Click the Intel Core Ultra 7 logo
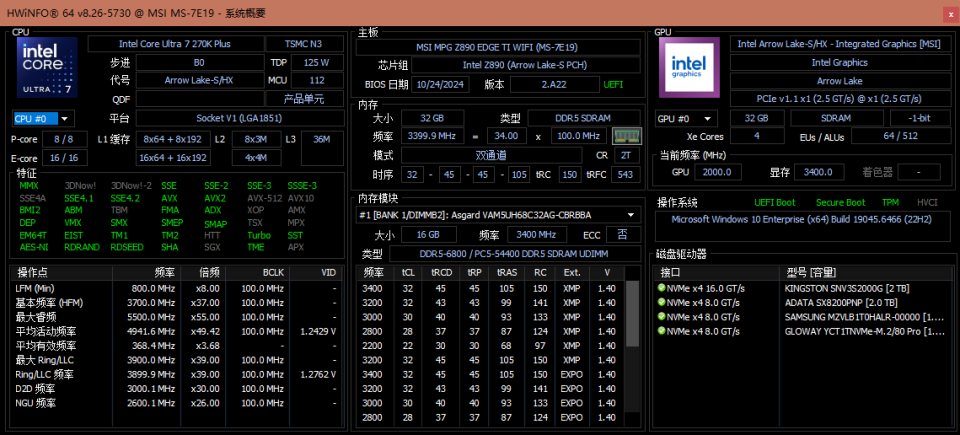 (48, 67)
